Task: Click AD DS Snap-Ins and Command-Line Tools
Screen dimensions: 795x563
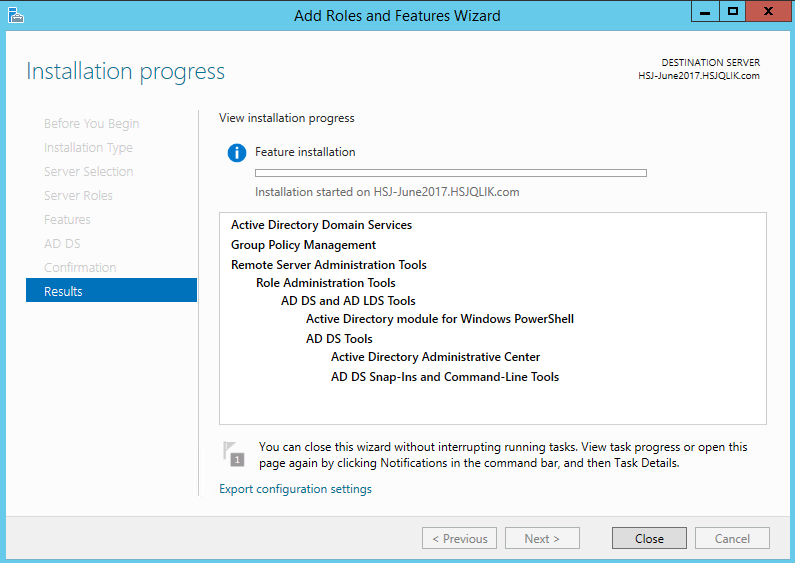Action: point(445,377)
